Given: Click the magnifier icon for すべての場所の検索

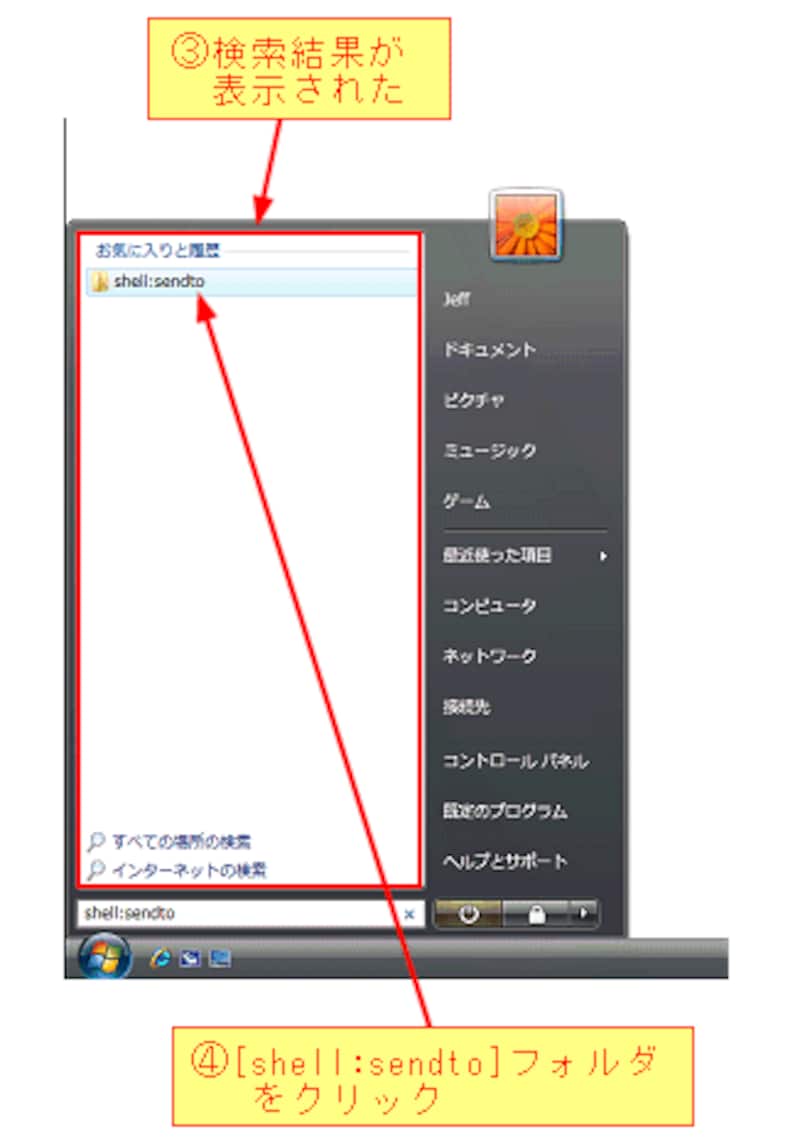Looking at the screenshot, I should click(96, 842).
